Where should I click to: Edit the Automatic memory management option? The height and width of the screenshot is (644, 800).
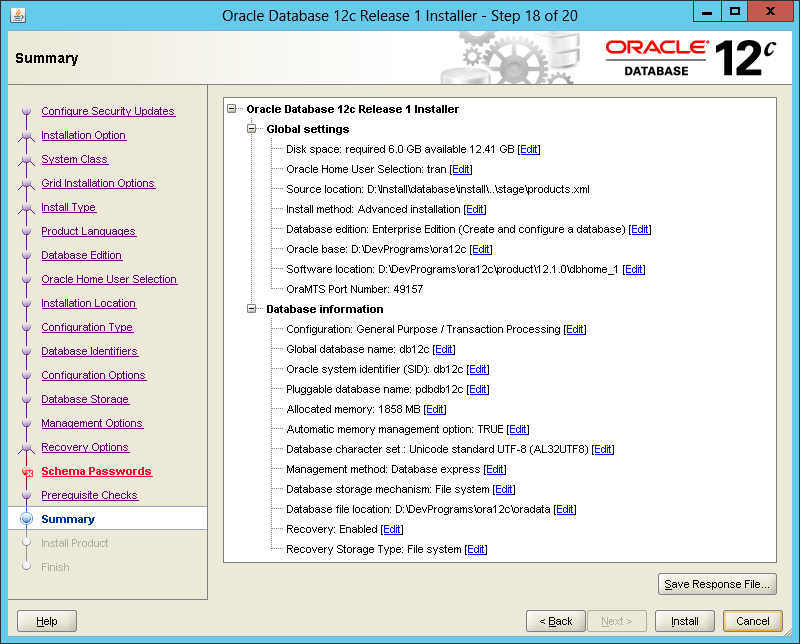pyautogui.click(x=518, y=429)
